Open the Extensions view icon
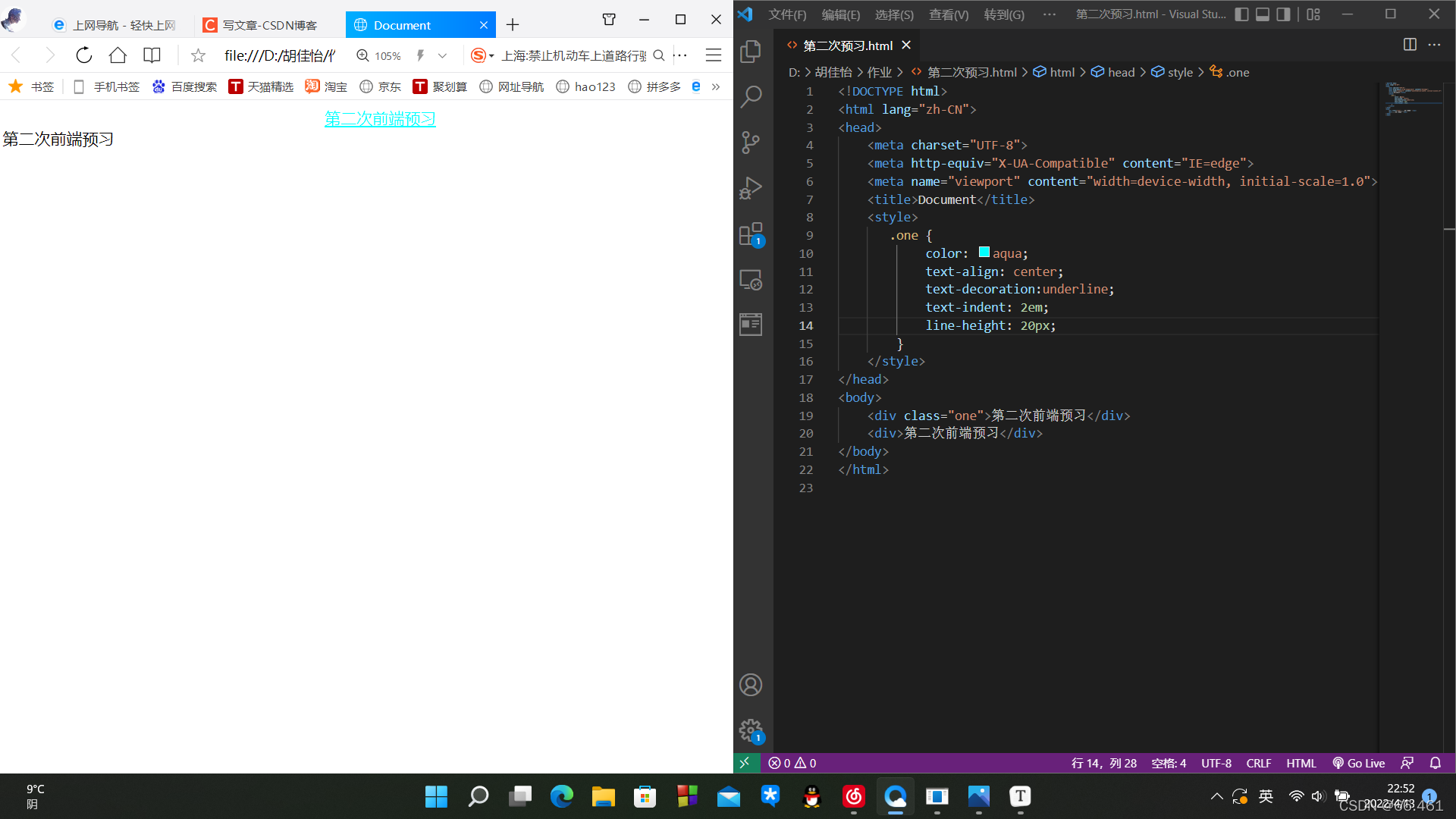Viewport: 1456px width, 819px height. click(751, 234)
